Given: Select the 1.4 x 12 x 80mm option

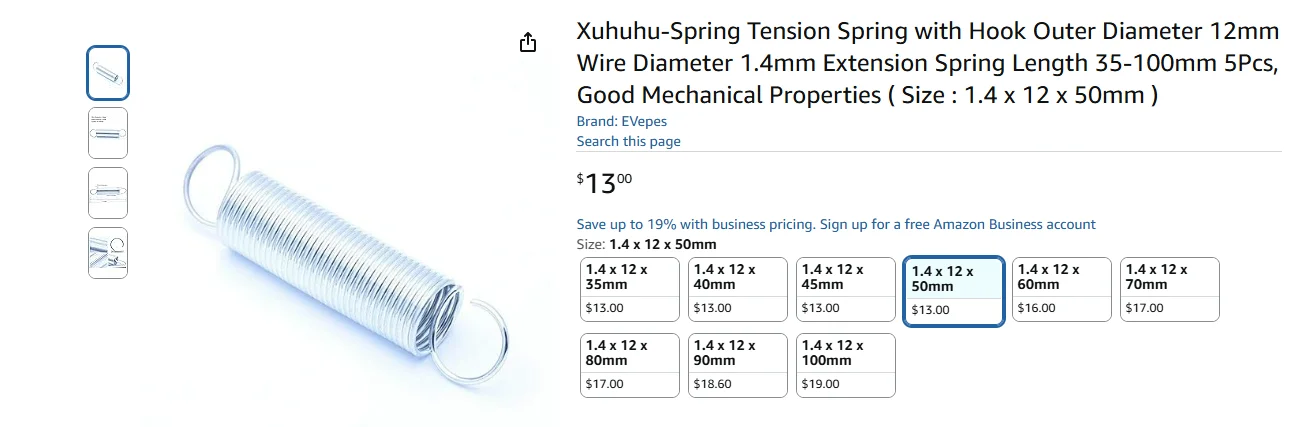Looking at the screenshot, I should pos(630,365).
